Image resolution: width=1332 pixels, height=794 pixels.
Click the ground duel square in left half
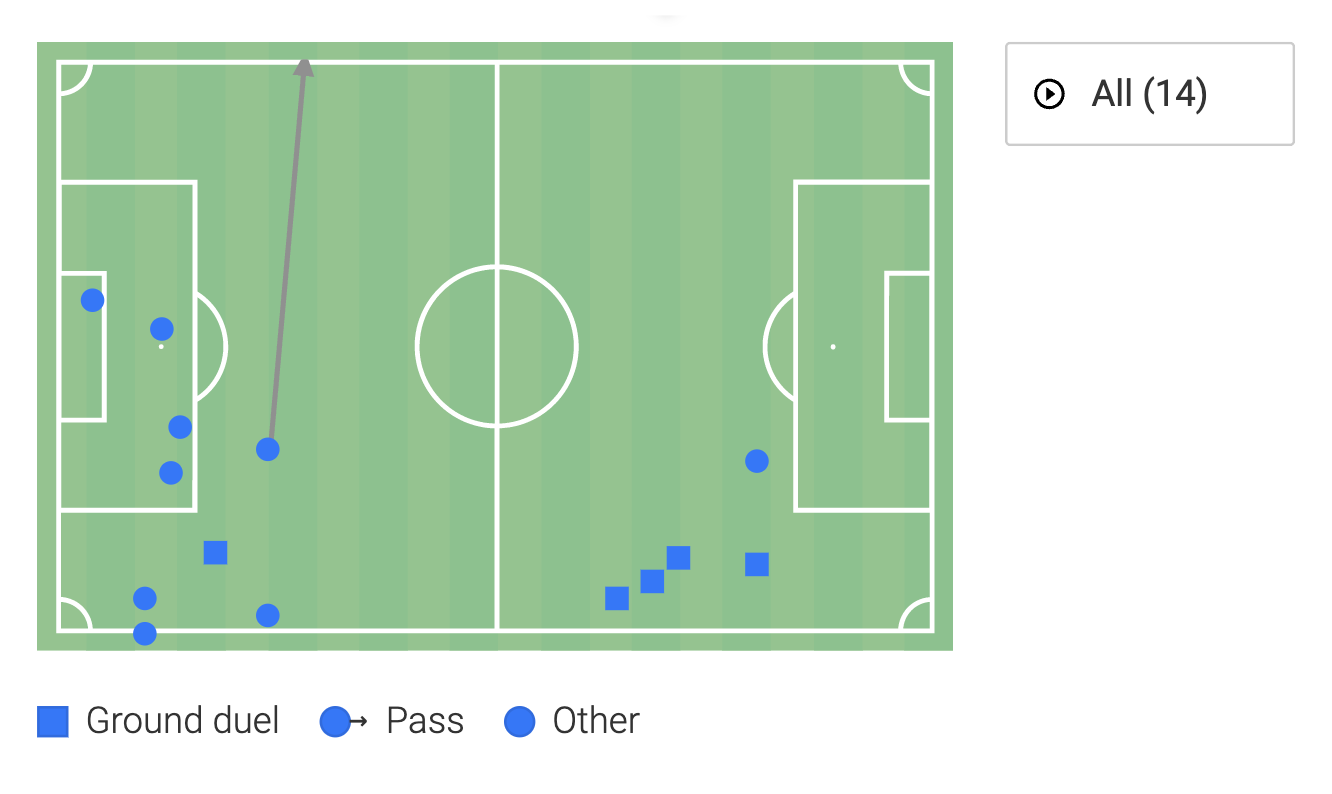[215, 552]
